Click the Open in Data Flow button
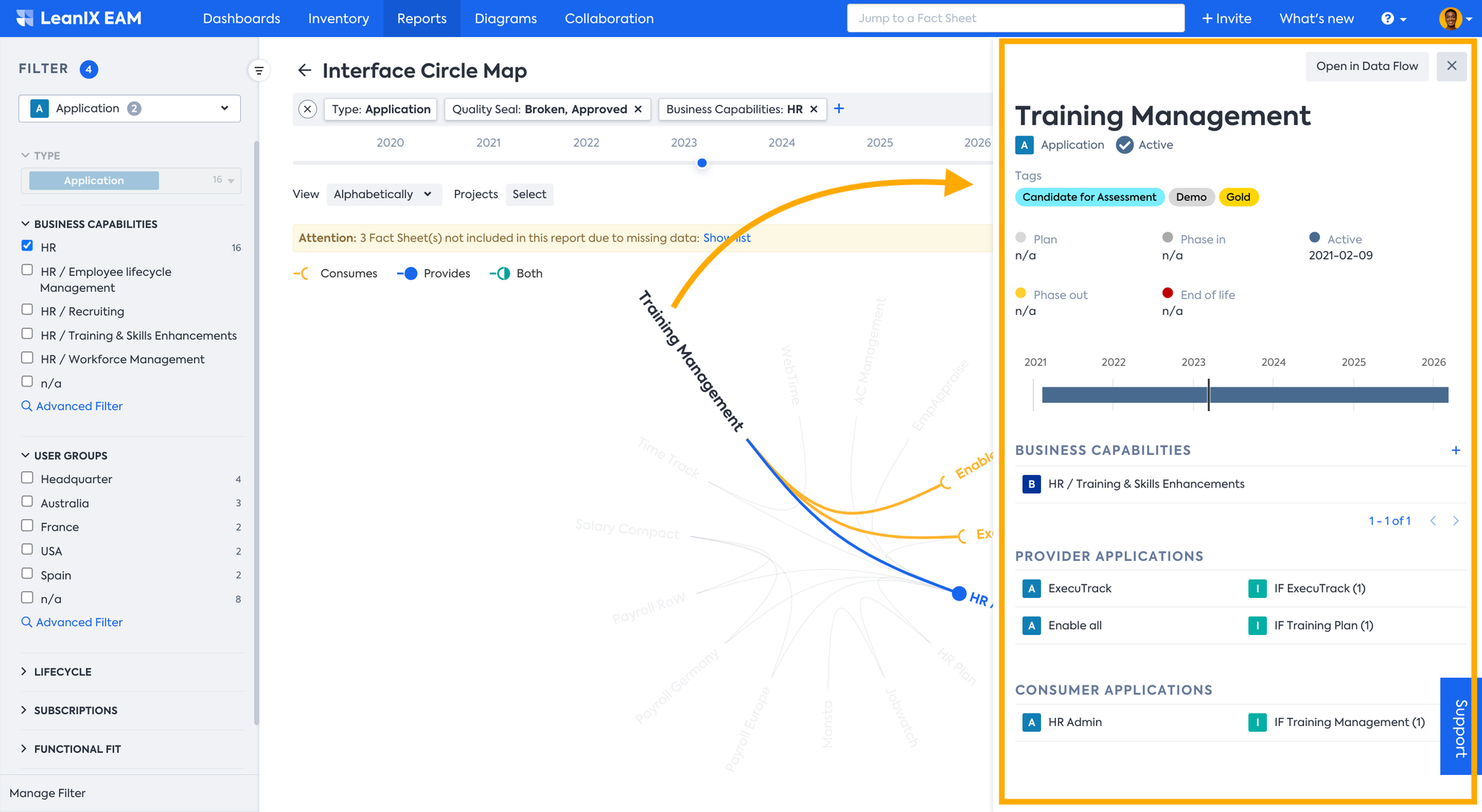 coord(1366,66)
